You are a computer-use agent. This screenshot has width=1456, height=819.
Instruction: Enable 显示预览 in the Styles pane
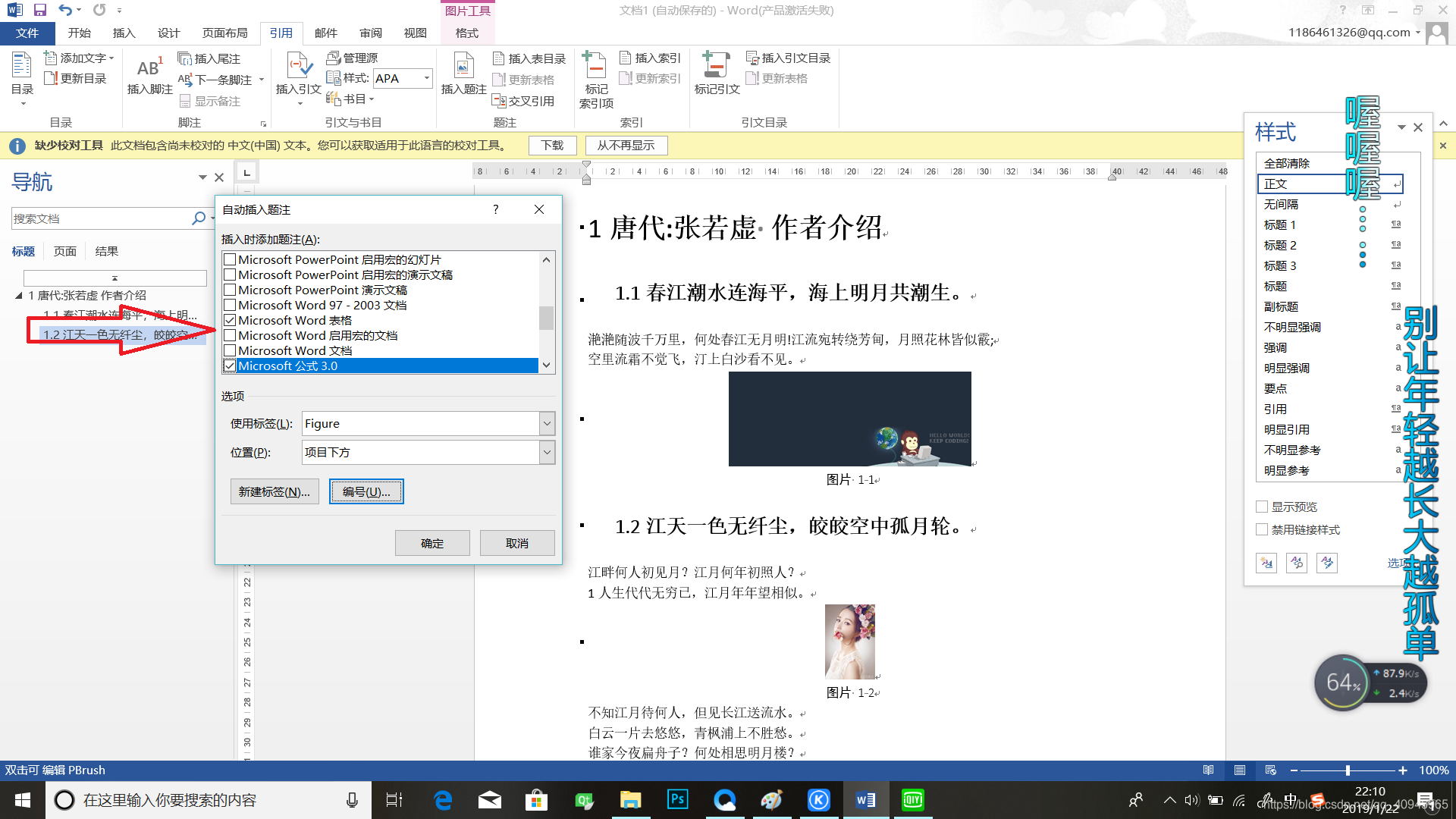[x=1263, y=506]
